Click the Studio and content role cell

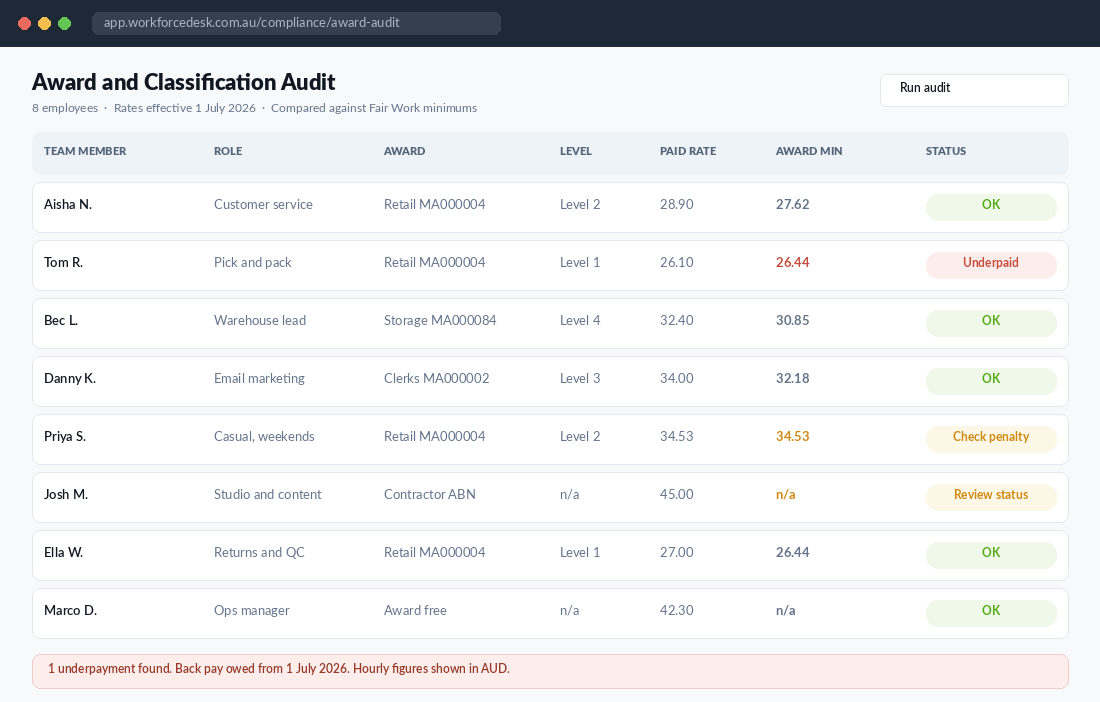click(x=267, y=494)
